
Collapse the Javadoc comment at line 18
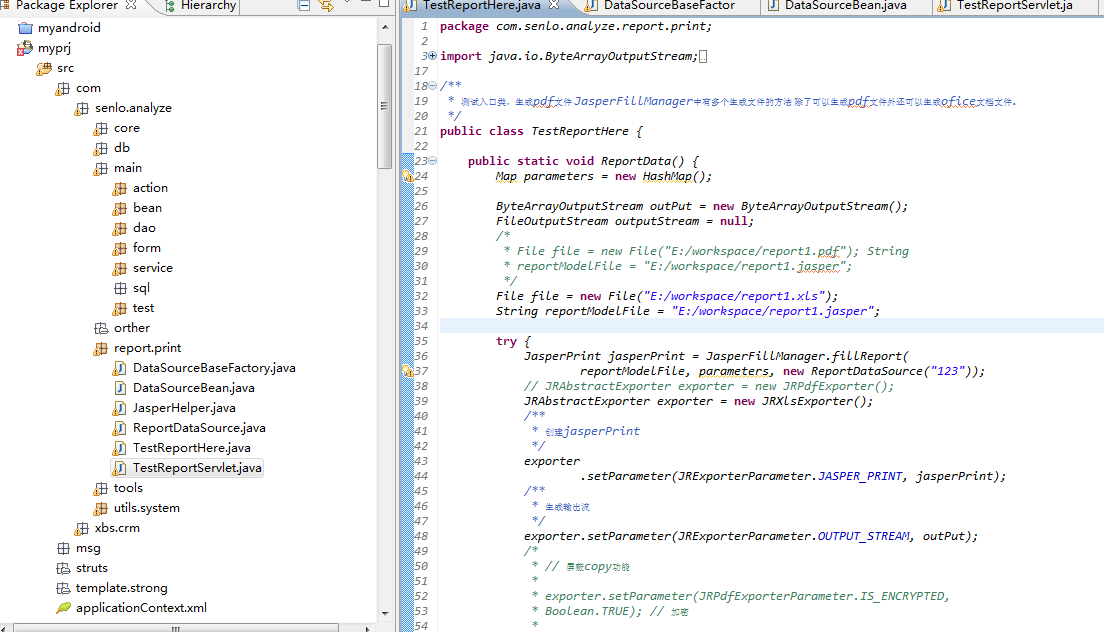pyautogui.click(x=432, y=86)
